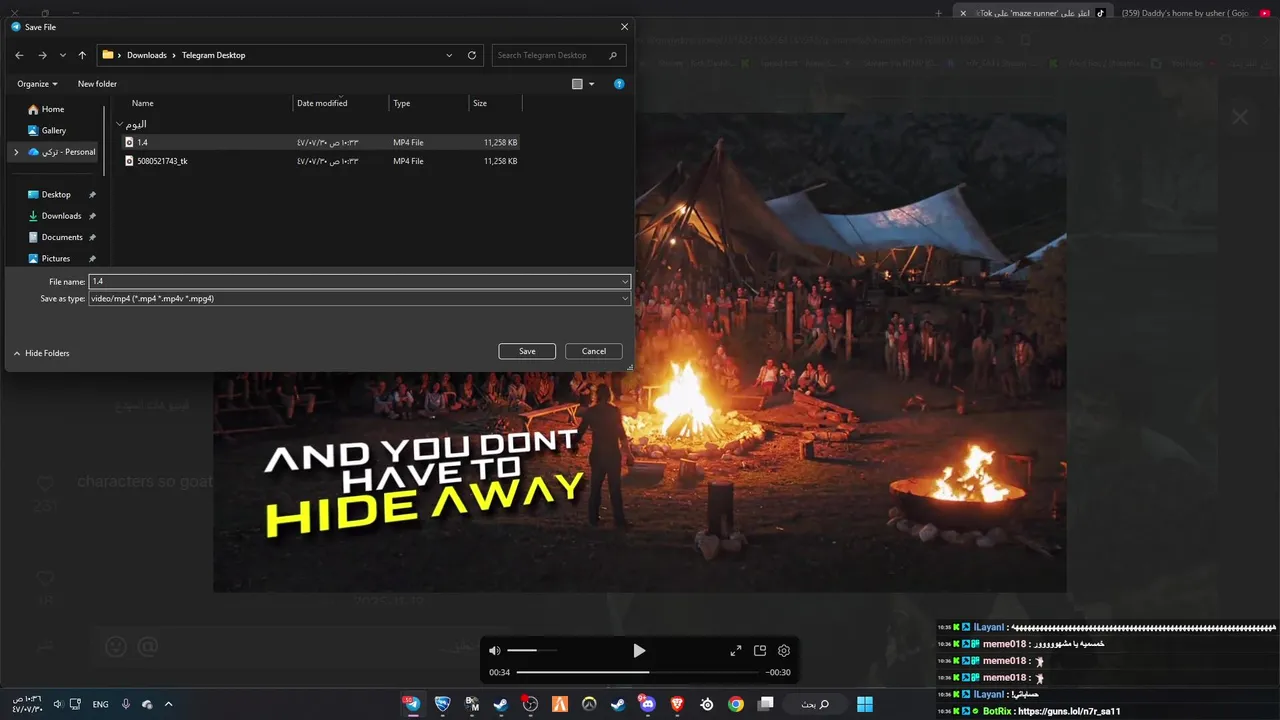Switch the ENG input language indicator
Screen dimensions: 1280x720
[x=100, y=704]
